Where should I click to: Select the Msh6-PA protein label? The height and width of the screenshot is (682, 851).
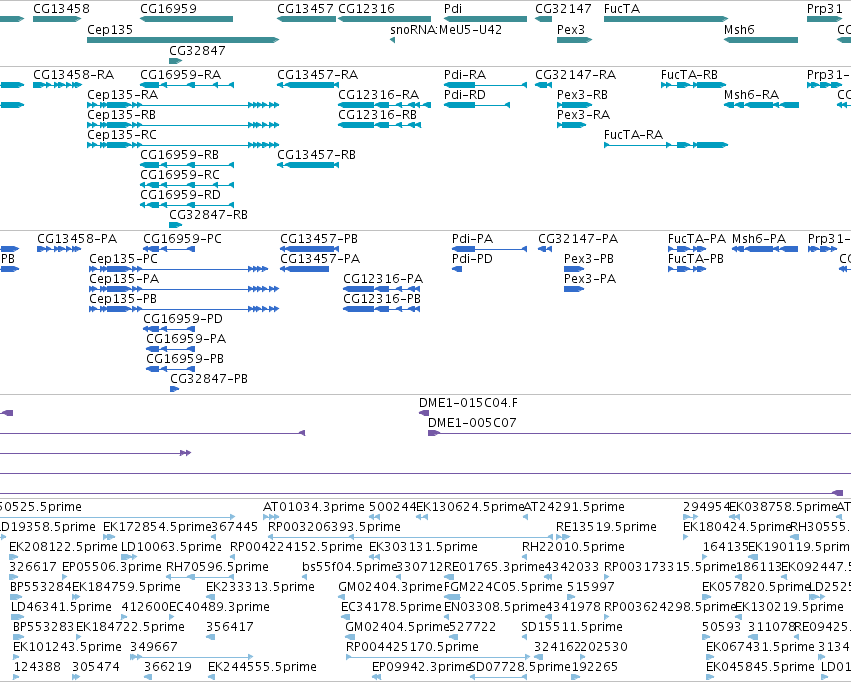click(759, 239)
